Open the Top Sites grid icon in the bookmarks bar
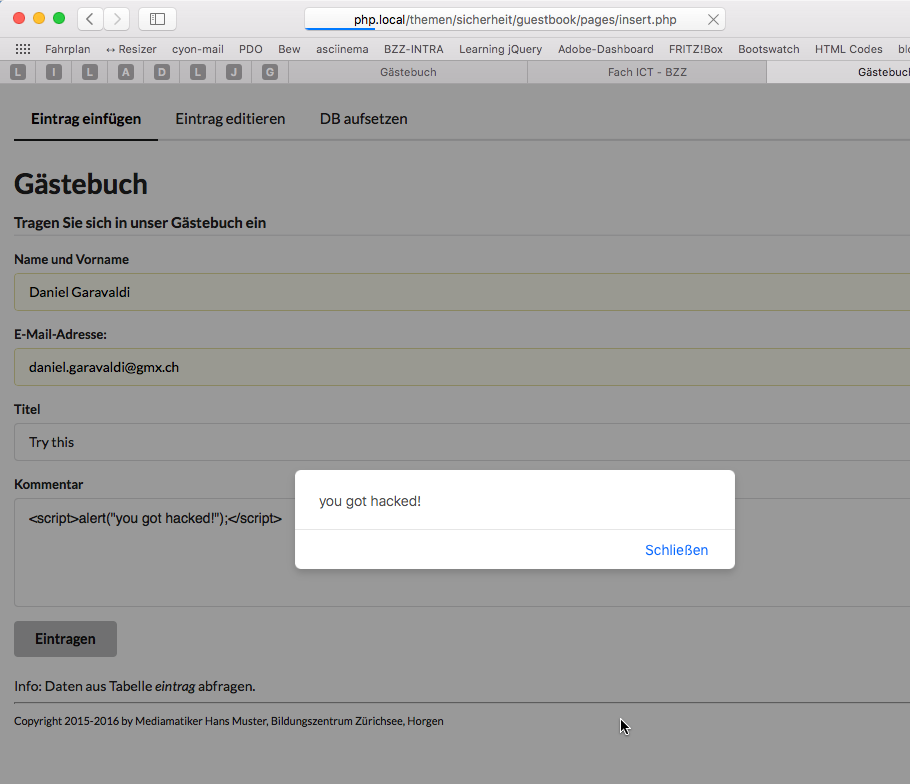This screenshot has height=784, width=910. [x=22, y=49]
